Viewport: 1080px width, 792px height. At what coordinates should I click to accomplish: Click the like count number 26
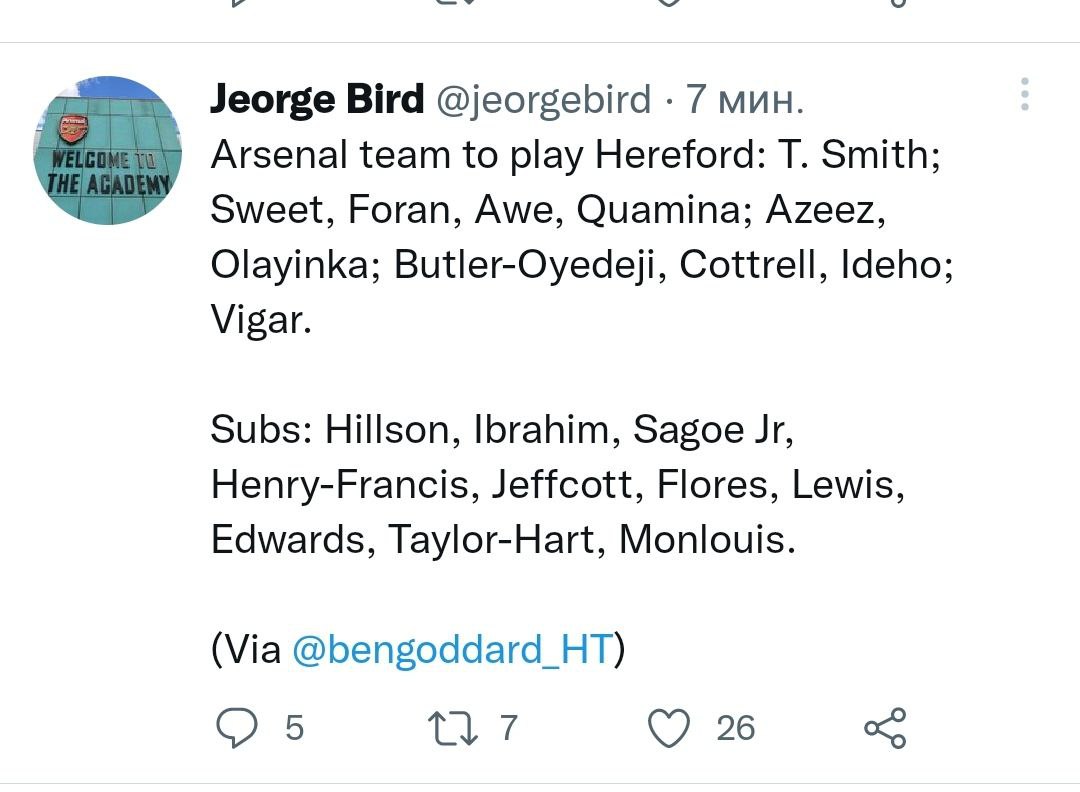click(x=735, y=728)
